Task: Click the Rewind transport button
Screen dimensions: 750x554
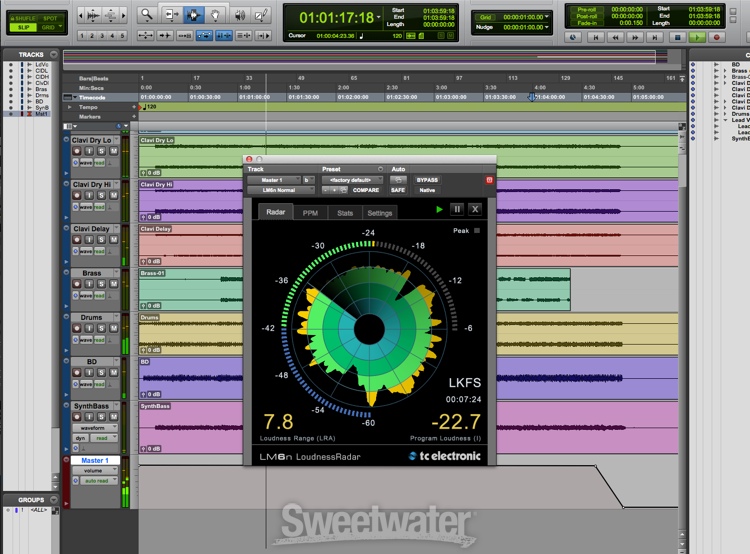Action: pyautogui.click(x=615, y=37)
